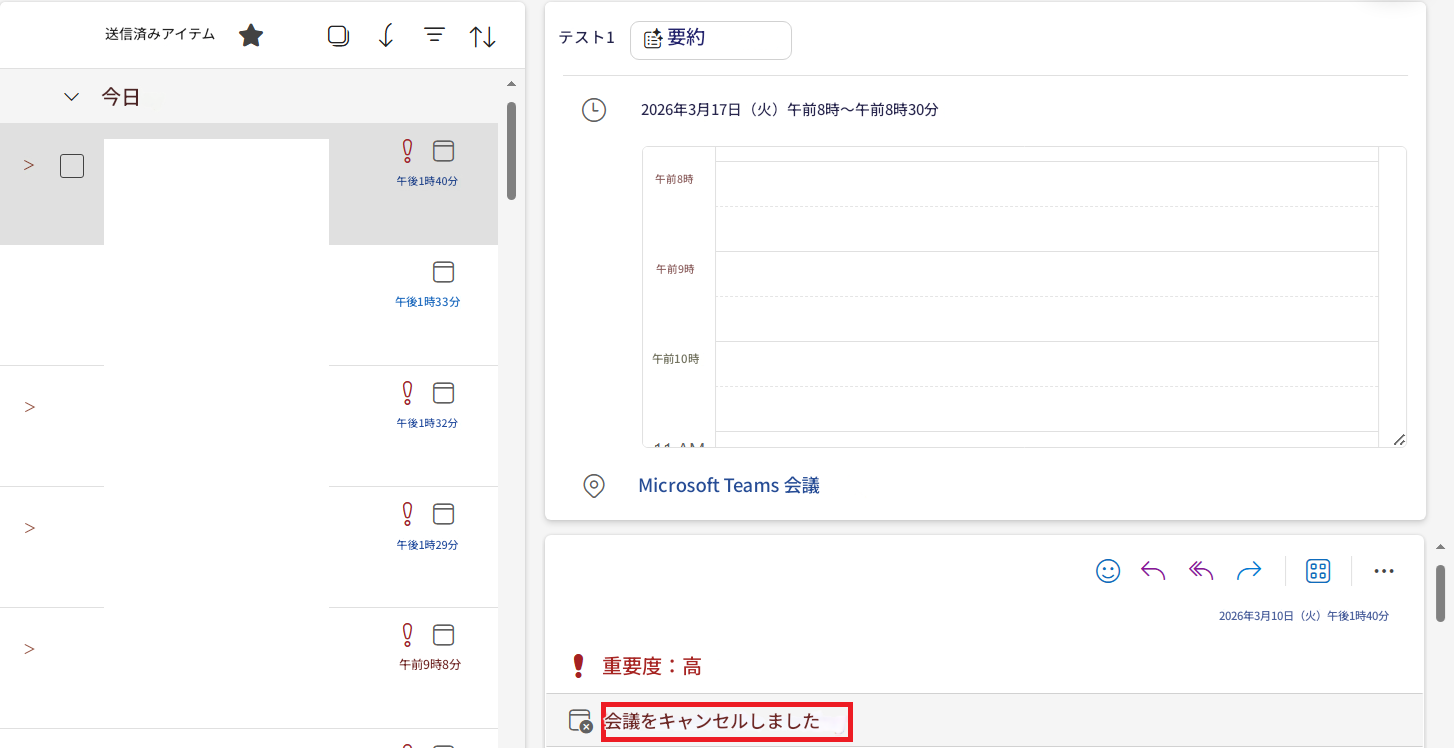Image resolution: width=1454 pixels, height=748 pixels.
Task: Click the テスト1 subject text
Action: pos(587,38)
